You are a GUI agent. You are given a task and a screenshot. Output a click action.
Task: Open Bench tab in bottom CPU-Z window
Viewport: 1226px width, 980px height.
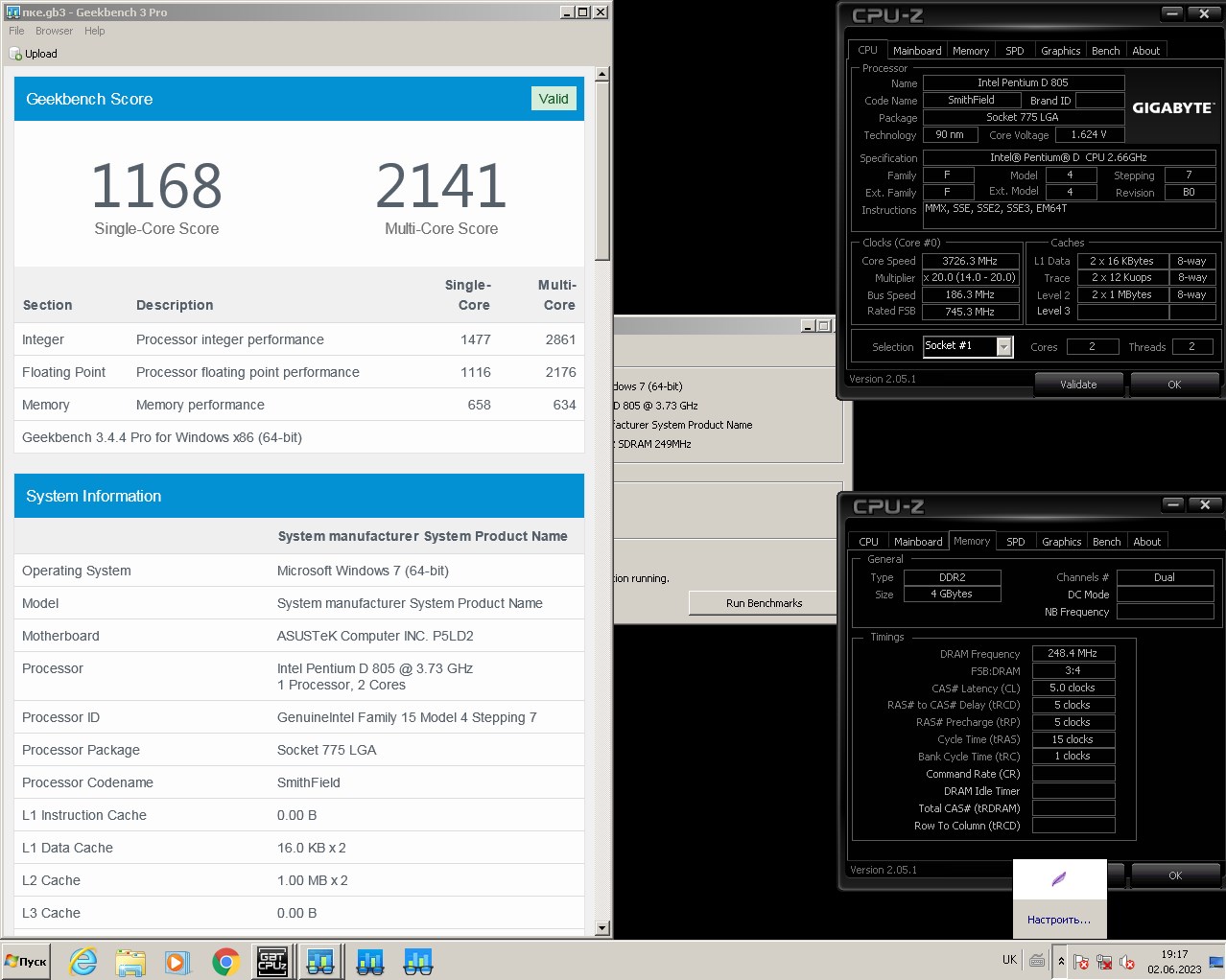coord(1107,542)
